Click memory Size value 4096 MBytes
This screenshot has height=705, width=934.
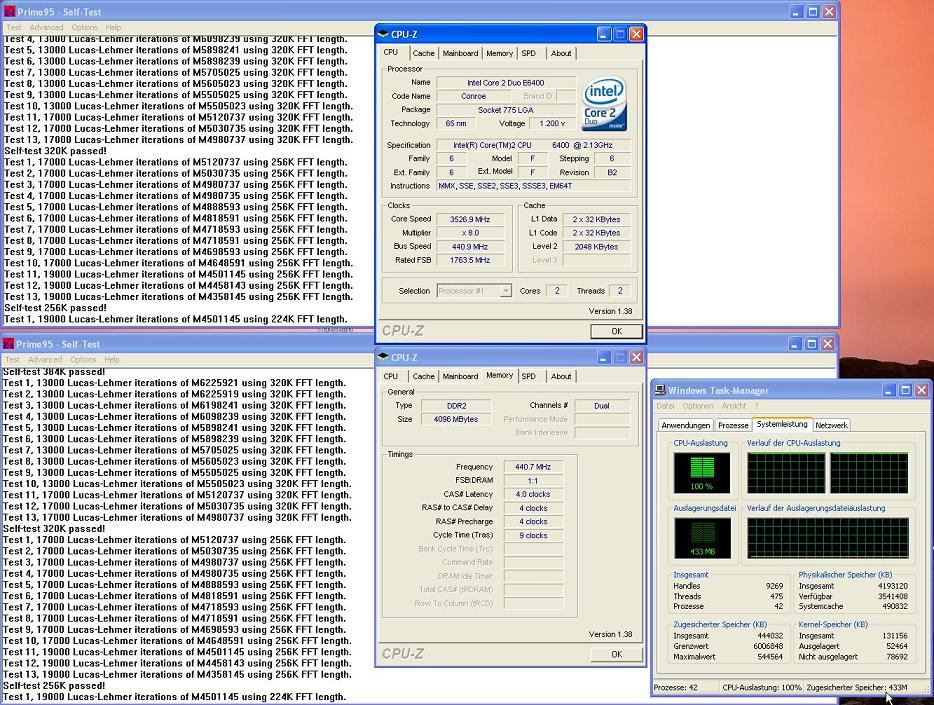456,419
